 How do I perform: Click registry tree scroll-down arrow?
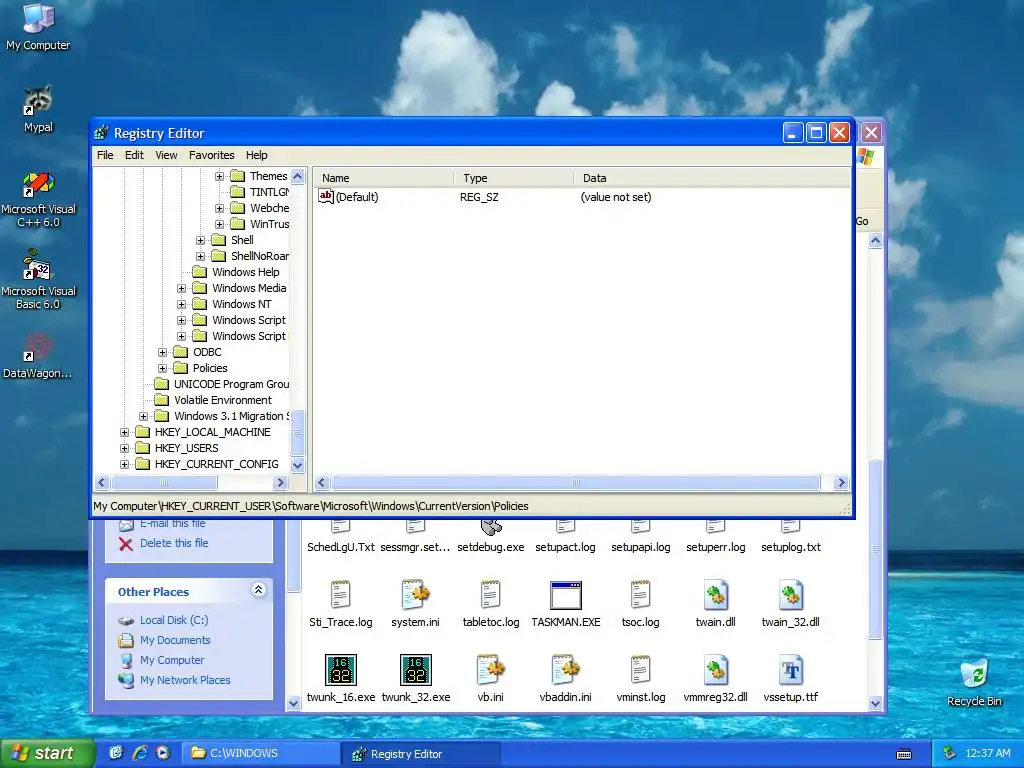point(298,465)
